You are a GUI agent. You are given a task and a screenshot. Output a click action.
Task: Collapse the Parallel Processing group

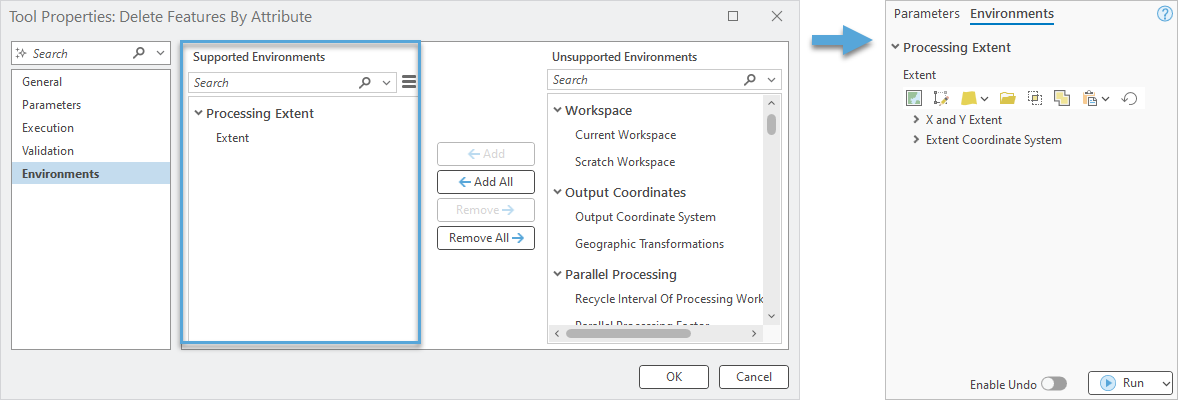pyautogui.click(x=557, y=274)
